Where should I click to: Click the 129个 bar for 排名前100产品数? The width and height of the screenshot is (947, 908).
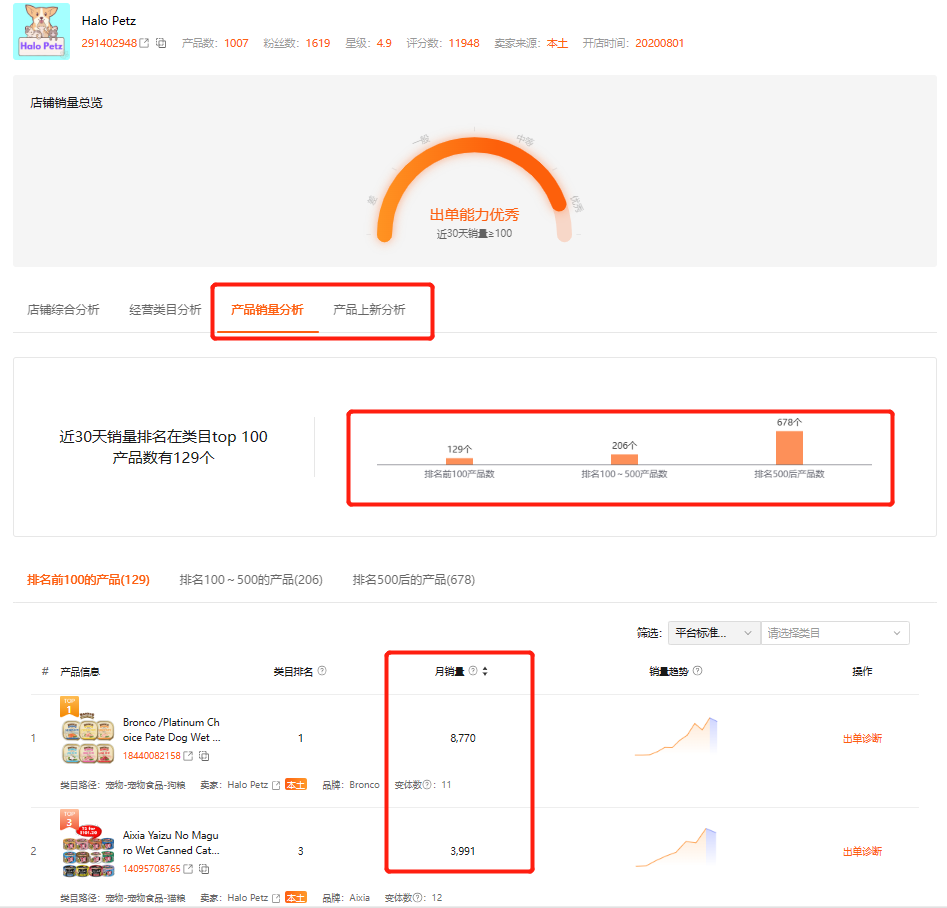click(x=459, y=461)
